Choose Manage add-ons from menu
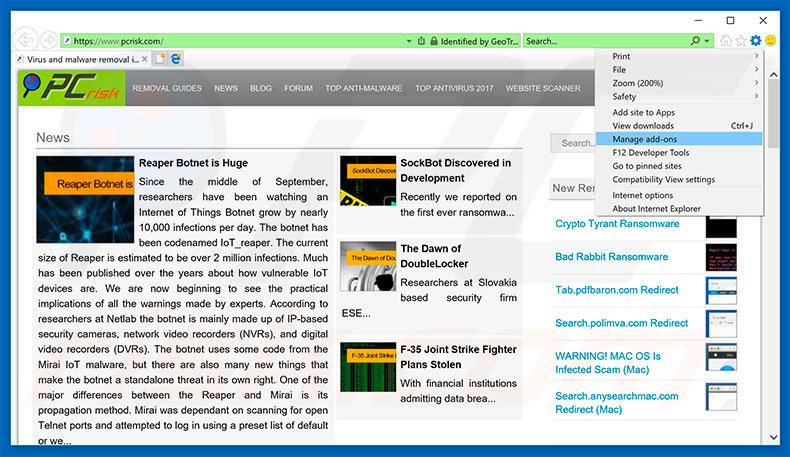Image resolution: width=790 pixels, height=457 pixels. 679,139
